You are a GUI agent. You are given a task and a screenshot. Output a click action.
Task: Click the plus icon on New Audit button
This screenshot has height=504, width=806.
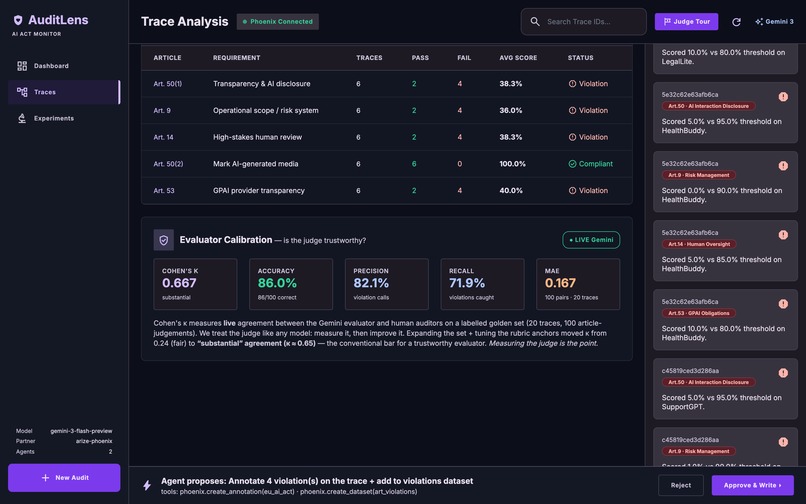pyautogui.click(x=45, y=478)
